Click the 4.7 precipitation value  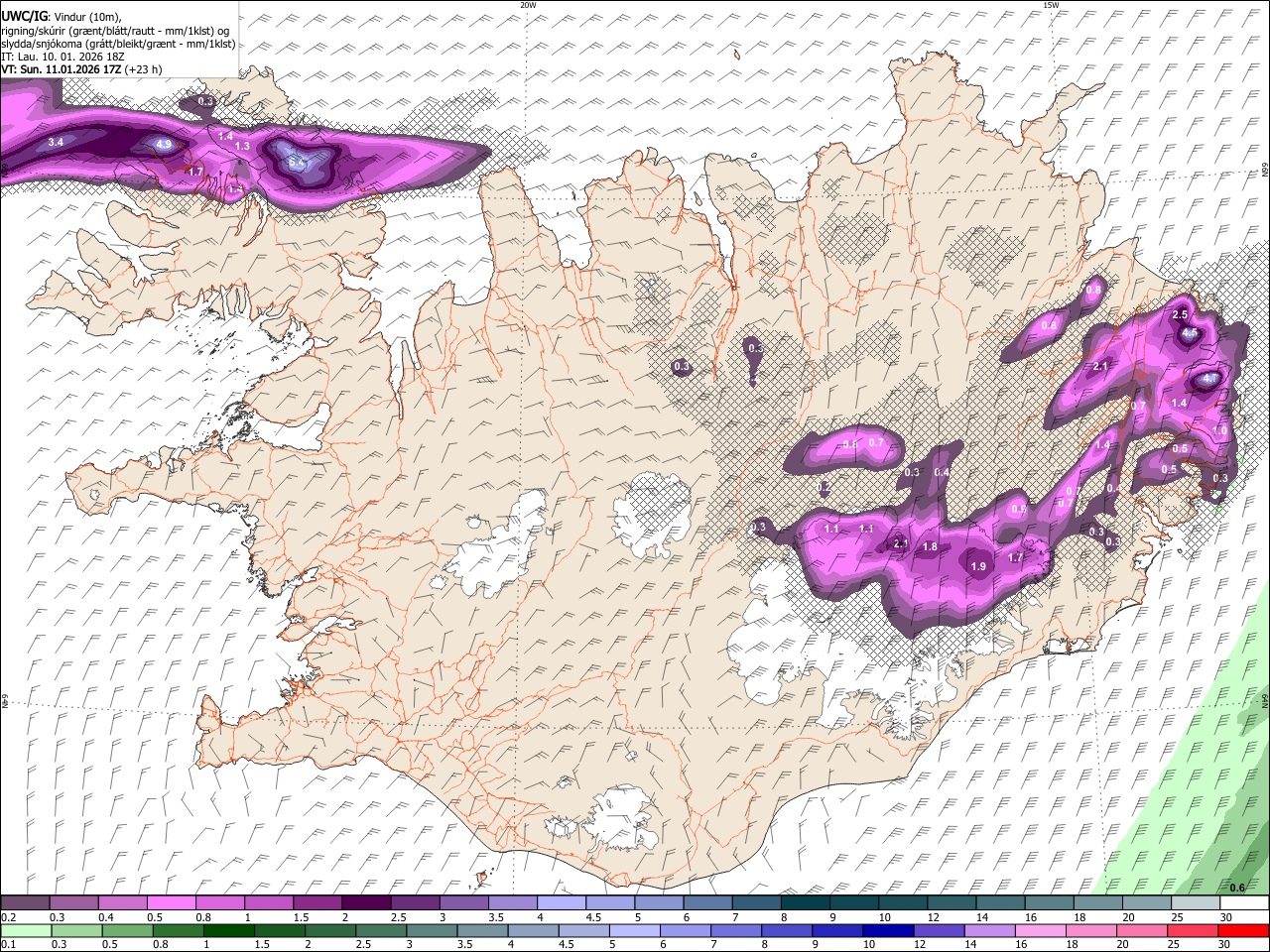pyautogui.click(x=1208, y=380)
